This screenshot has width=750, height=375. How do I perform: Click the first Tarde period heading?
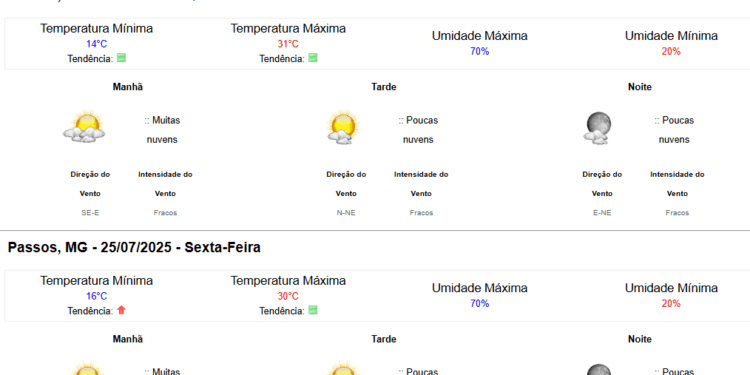point(384,87)
